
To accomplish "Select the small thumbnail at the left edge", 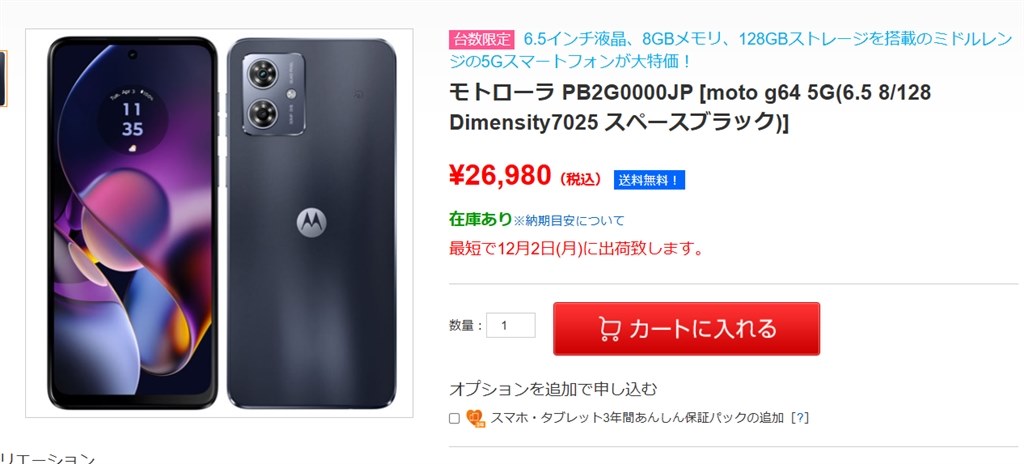I will coord(3,77).
